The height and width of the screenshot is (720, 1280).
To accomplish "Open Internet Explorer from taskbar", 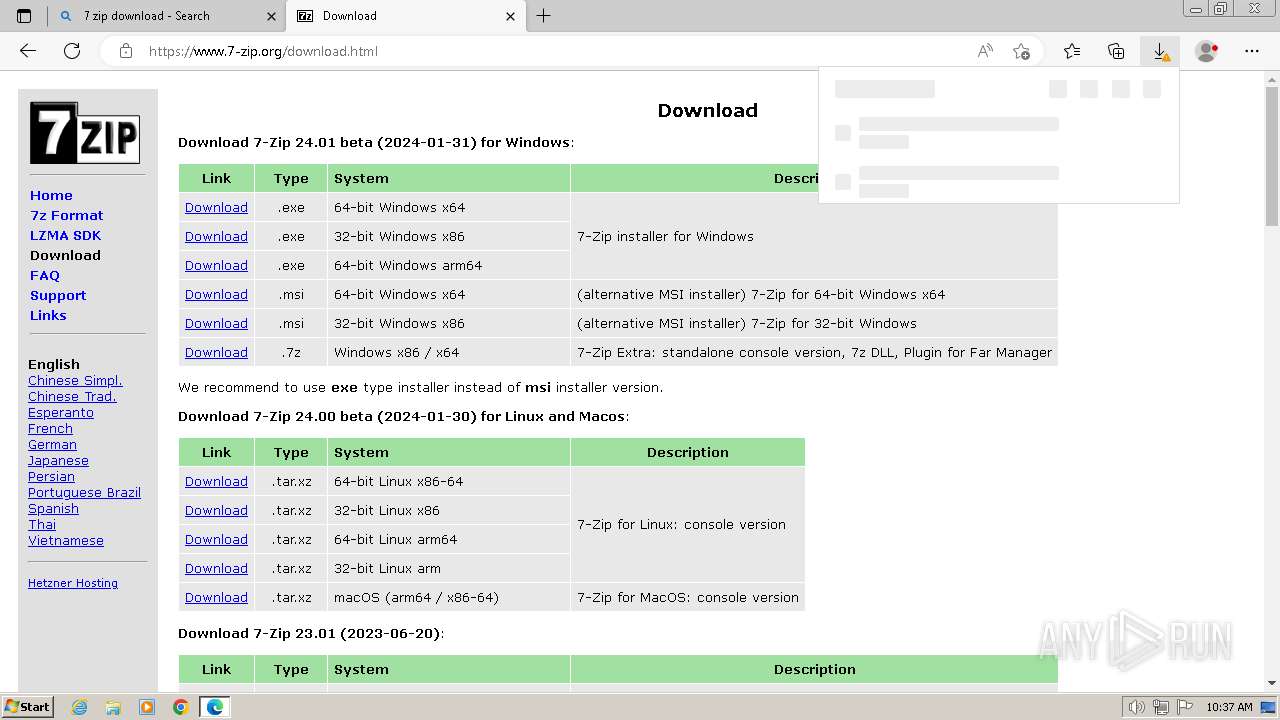I will click(79, 707).
